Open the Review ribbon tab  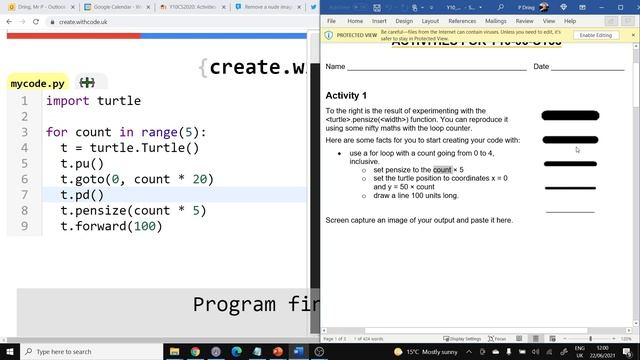[524, 21]
